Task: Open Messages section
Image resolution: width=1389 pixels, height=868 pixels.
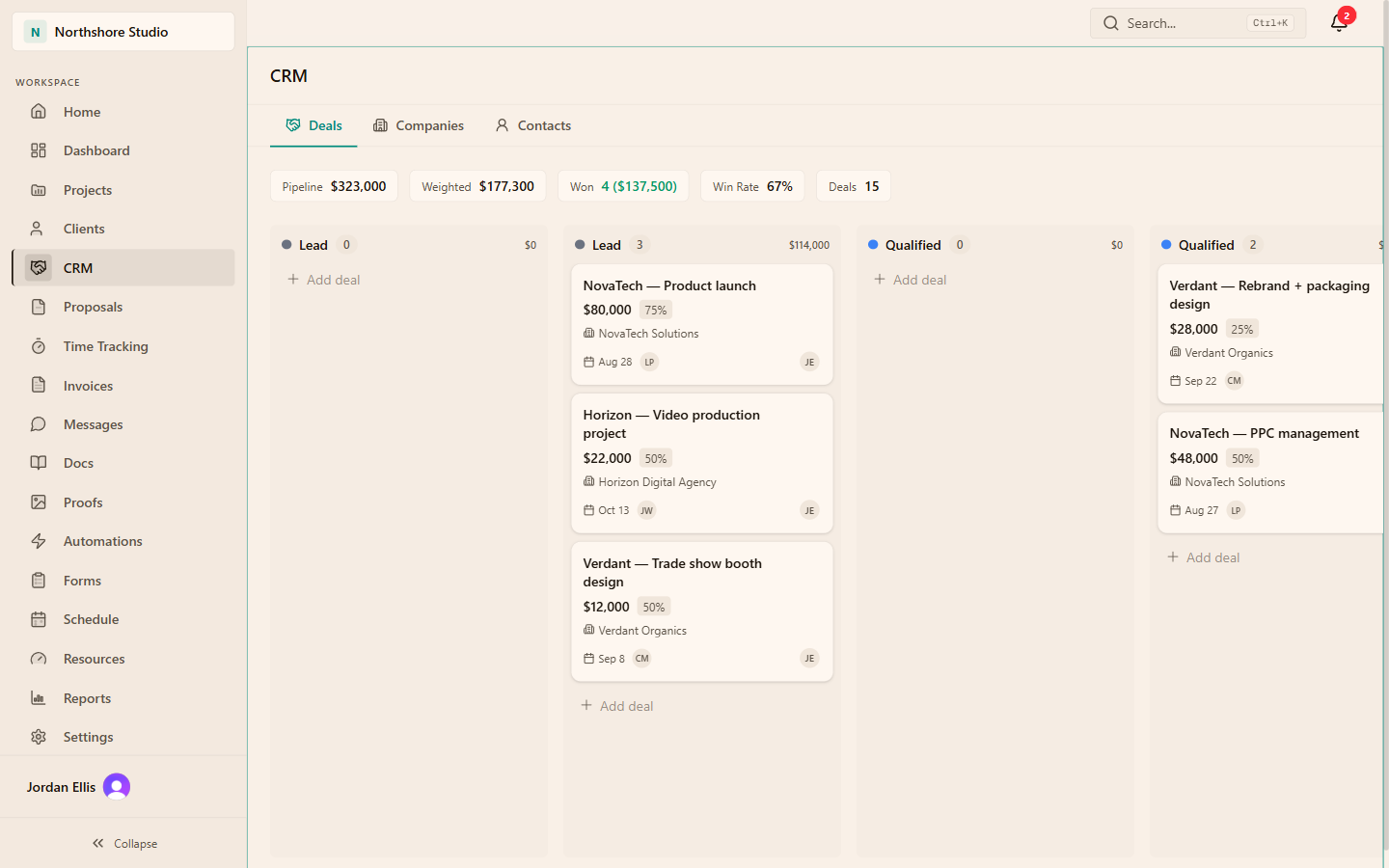Action: pos(123,424)
